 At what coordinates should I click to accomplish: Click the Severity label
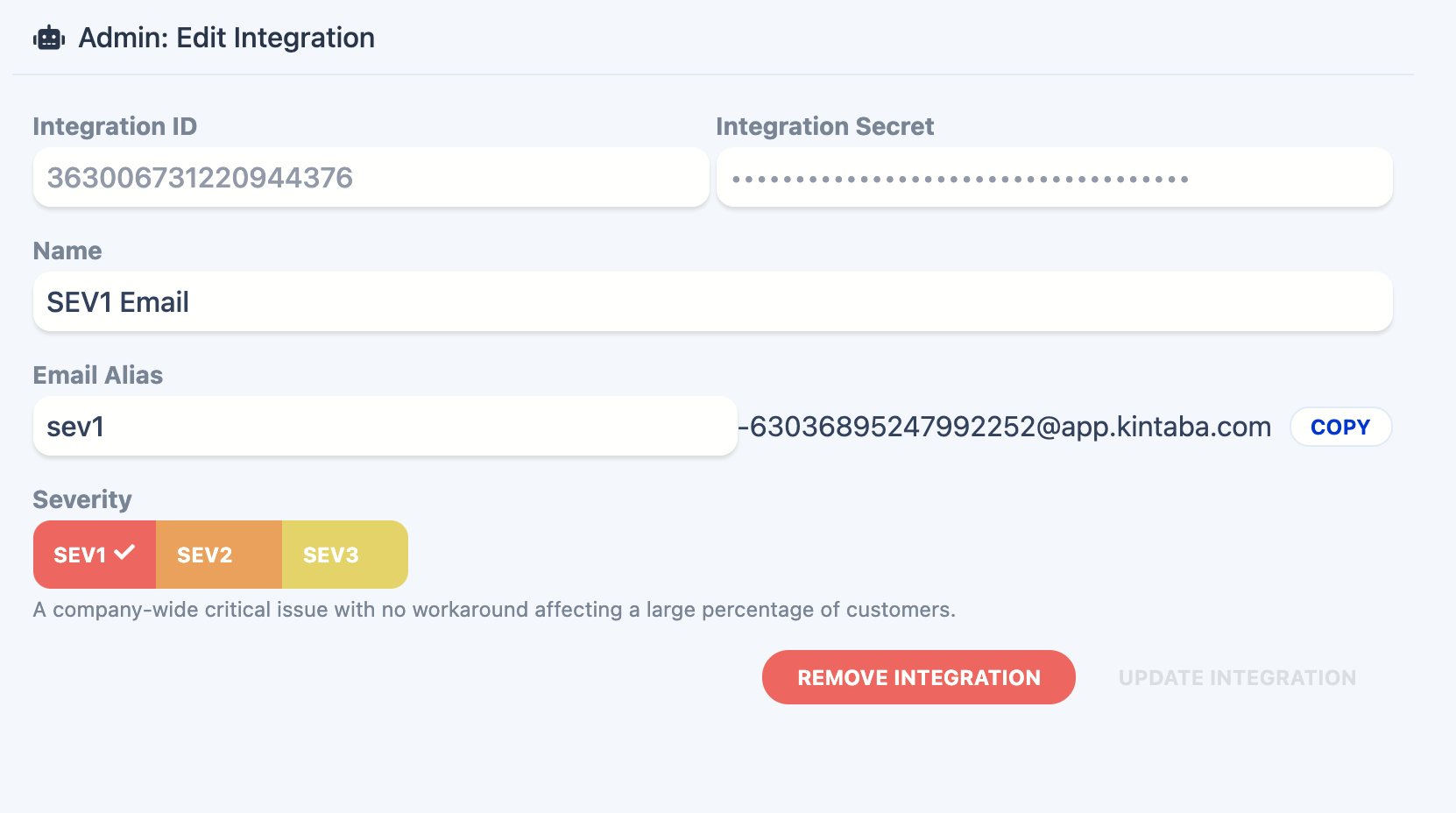(82, 499)
